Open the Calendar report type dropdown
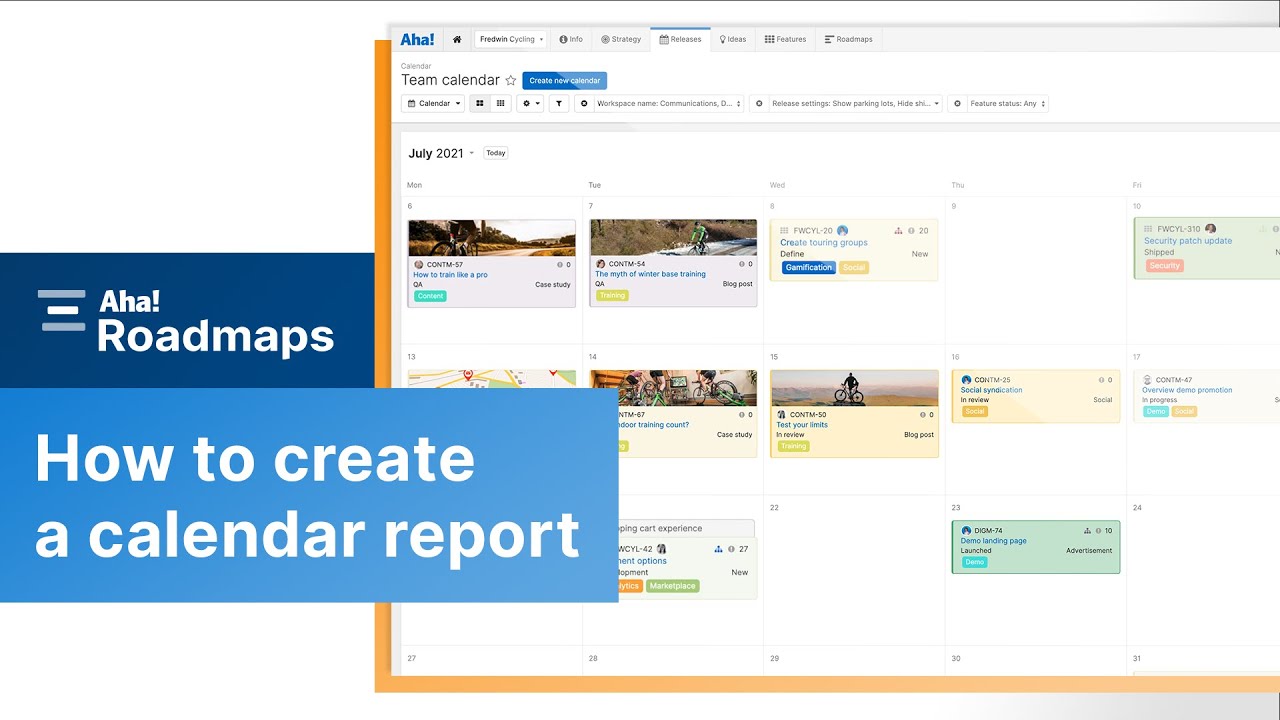This screenshot has height=720, width=1280. 434,103
